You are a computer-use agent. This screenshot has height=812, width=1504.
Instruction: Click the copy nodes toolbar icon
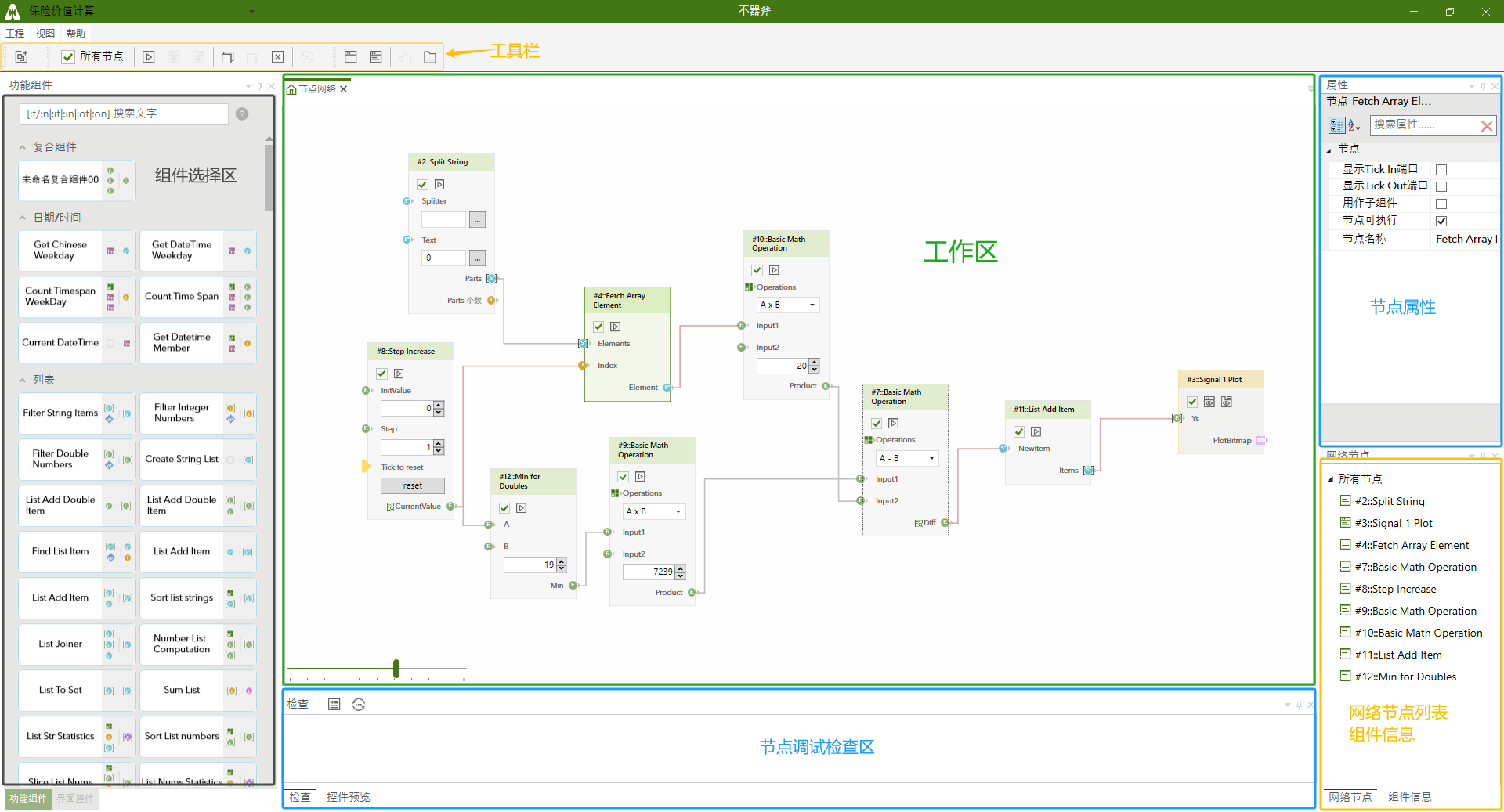227,57
